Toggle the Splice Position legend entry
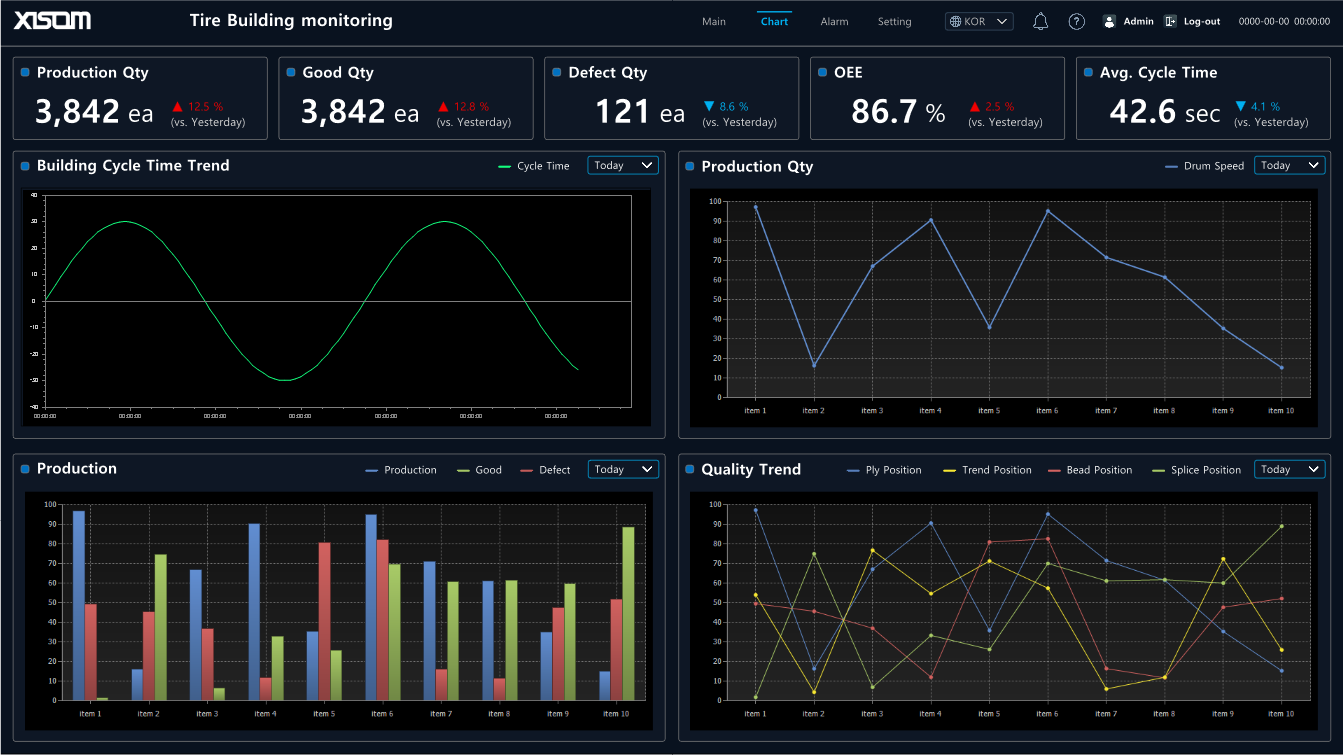 click(1197, 470)
